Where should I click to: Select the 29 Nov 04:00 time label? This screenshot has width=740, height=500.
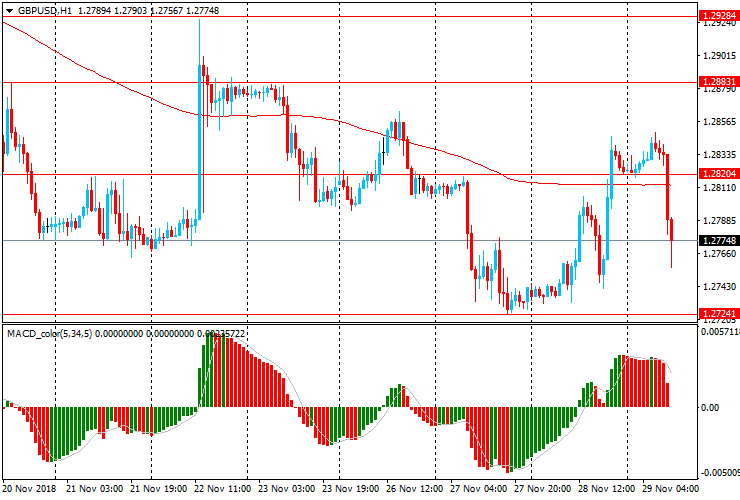670,488
